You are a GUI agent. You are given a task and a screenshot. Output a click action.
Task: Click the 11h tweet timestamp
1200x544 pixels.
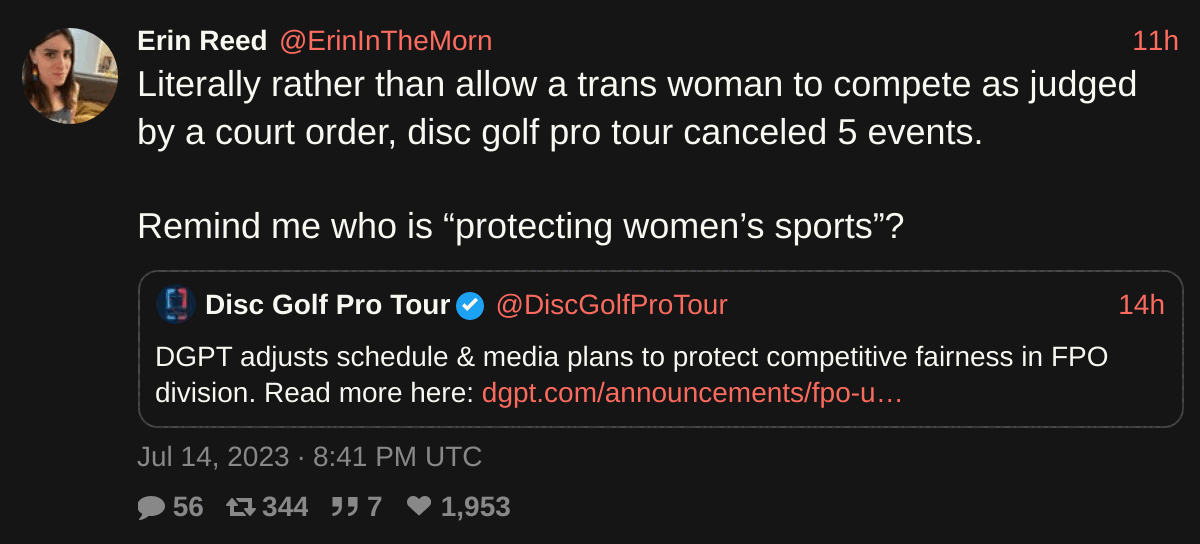[1155, 41]
